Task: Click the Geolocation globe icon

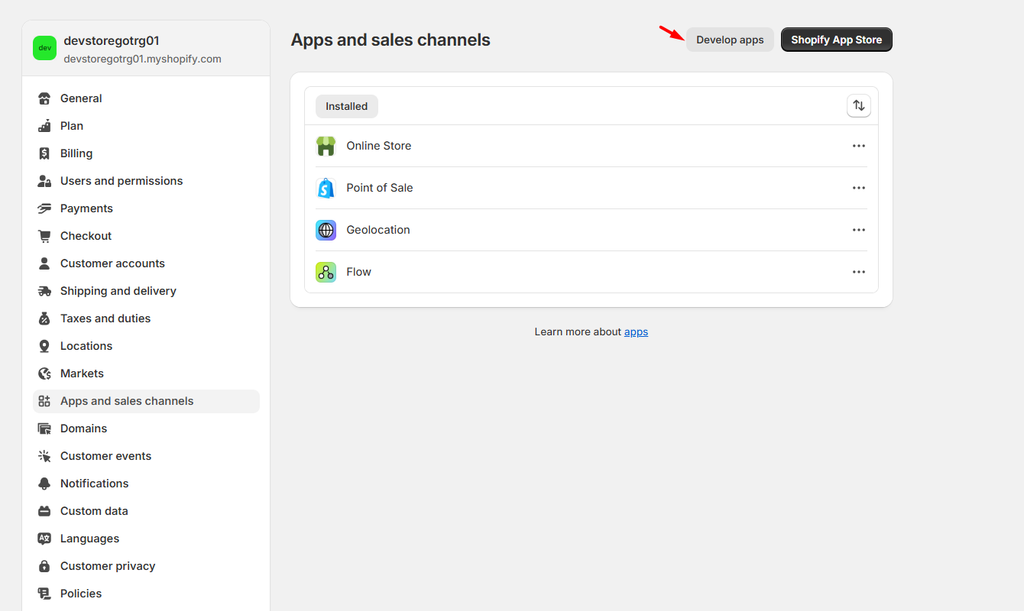Action: (x=326, y=230)
